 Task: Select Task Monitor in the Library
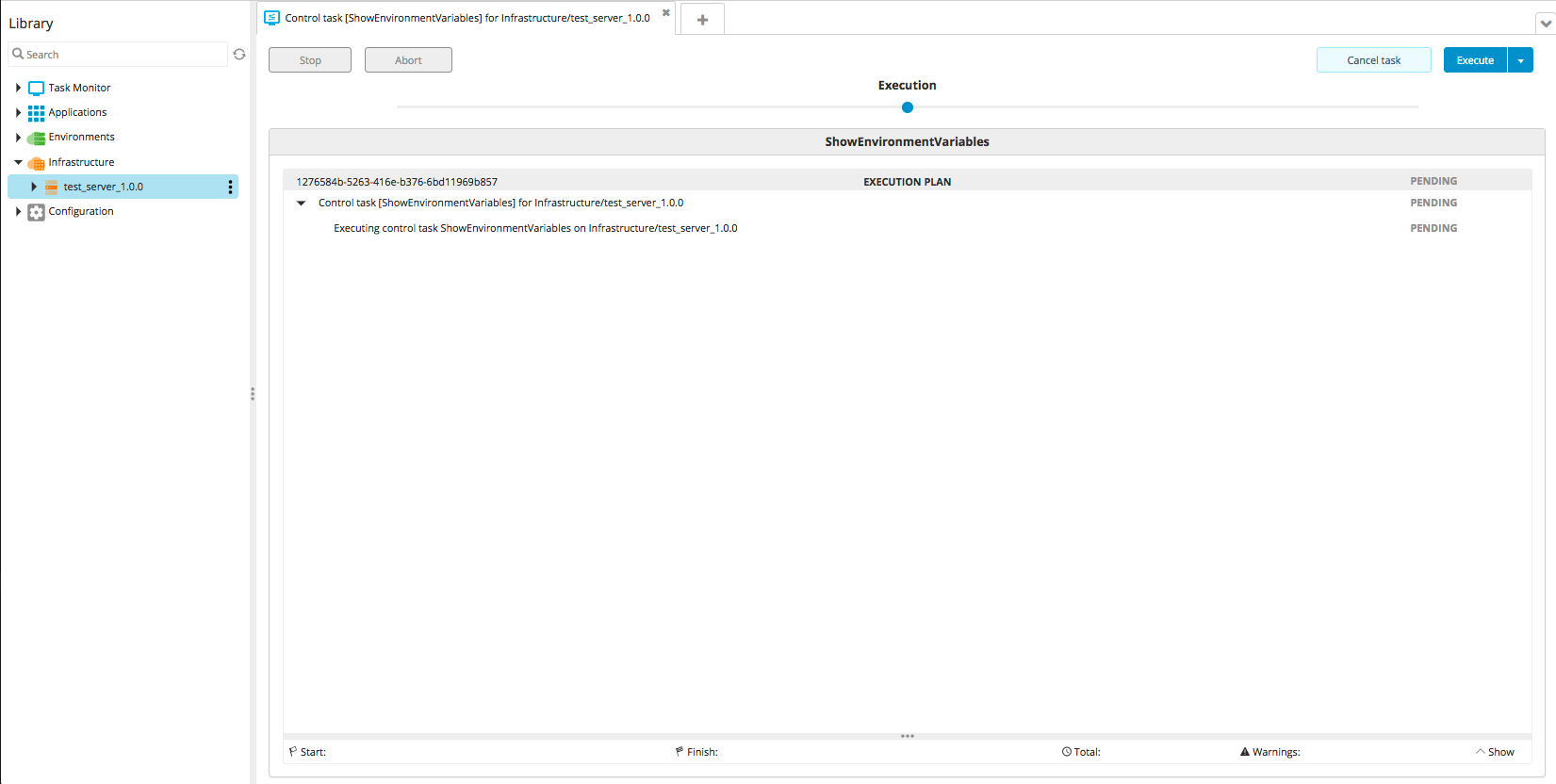pos(79,88)
